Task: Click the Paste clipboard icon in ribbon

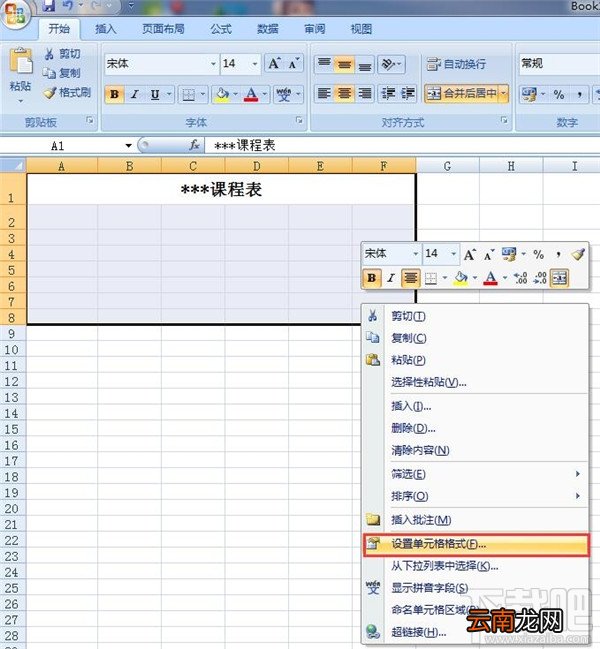Action: tap(21, 61)
